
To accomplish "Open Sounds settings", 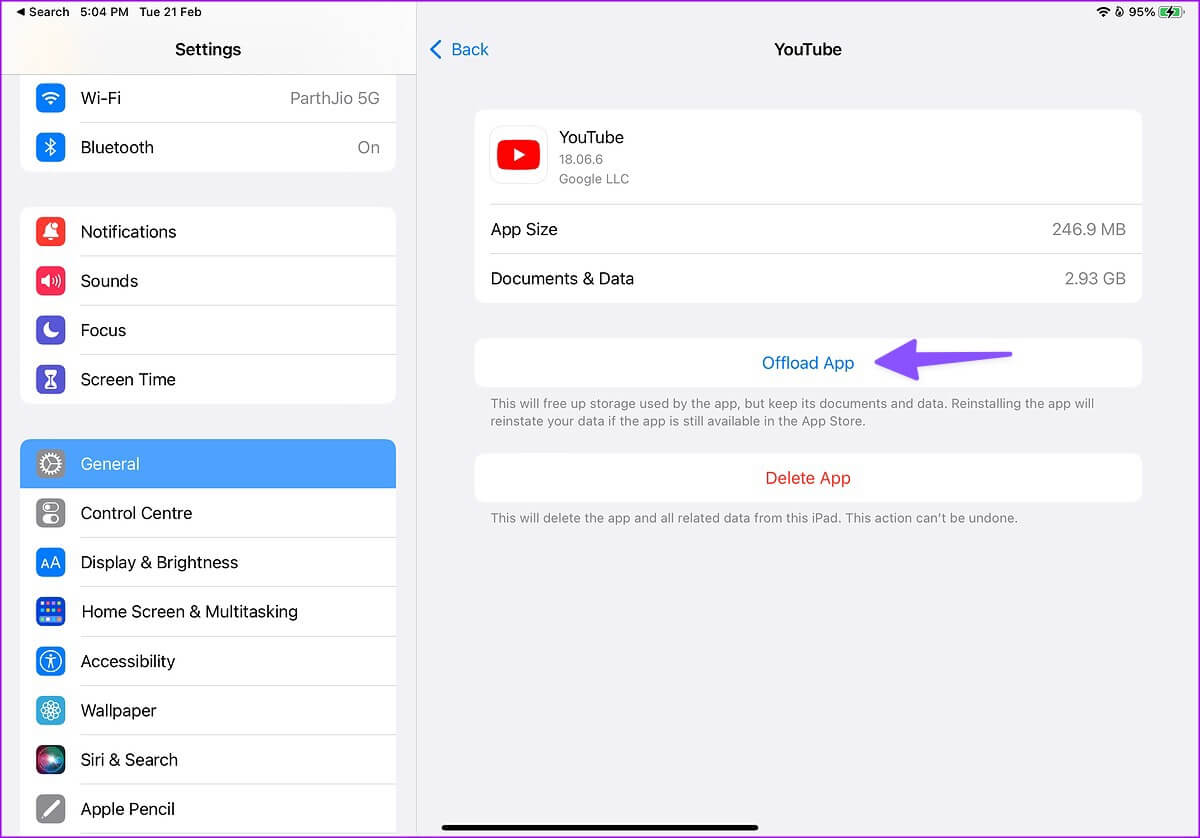I will click(x=208, y=281).
